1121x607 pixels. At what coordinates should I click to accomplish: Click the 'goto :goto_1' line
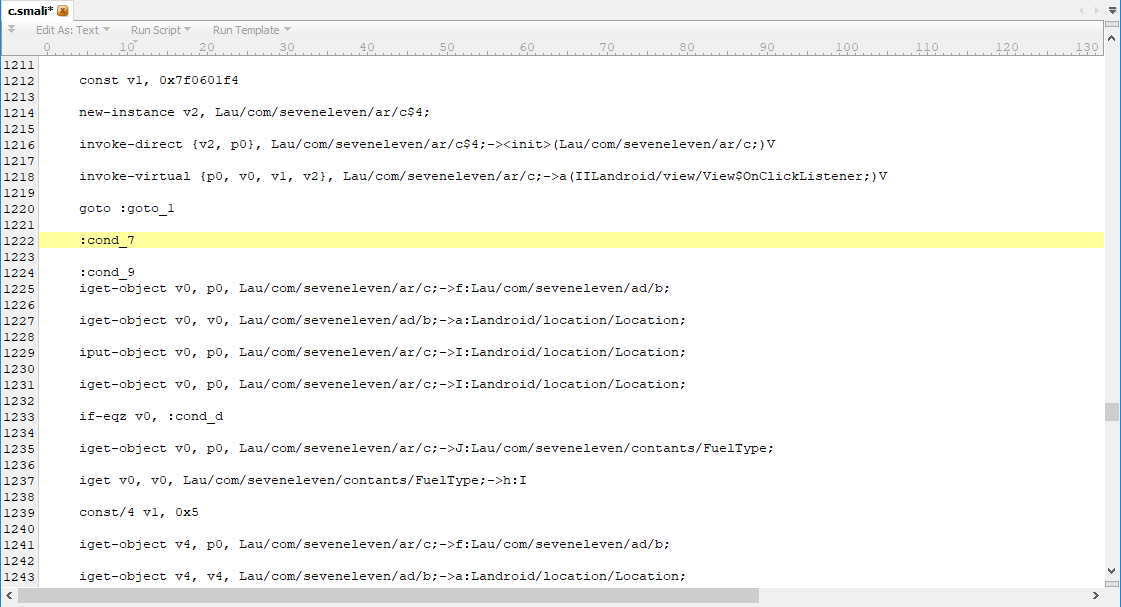127,208
